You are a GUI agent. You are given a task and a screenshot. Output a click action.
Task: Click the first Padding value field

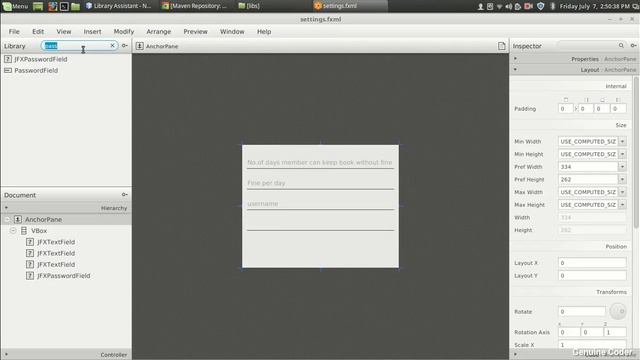(x=565, y=109)
